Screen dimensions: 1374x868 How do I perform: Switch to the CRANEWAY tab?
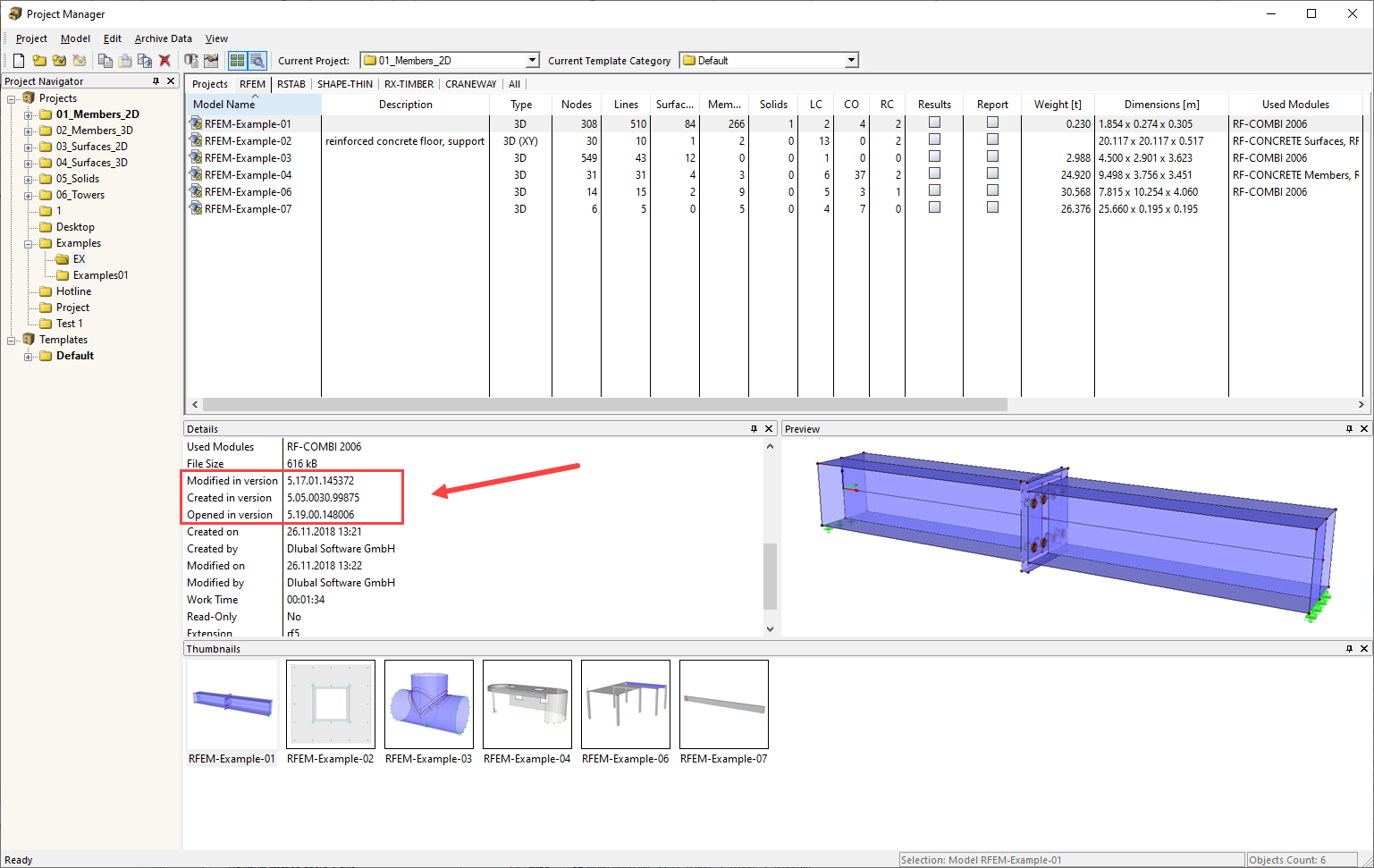pyautogui.click(x=471, y=84)
